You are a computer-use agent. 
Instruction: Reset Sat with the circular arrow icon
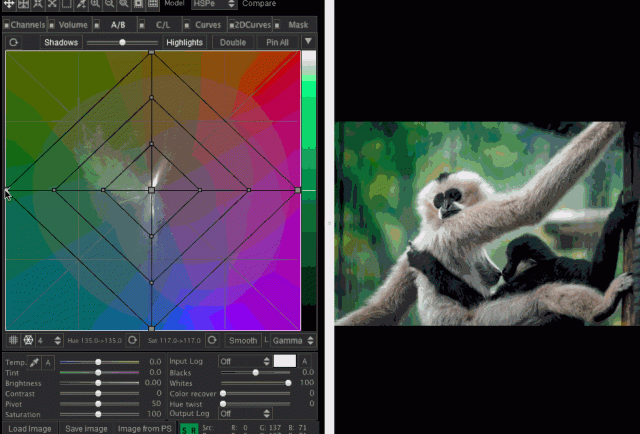(x=212, y=340)
